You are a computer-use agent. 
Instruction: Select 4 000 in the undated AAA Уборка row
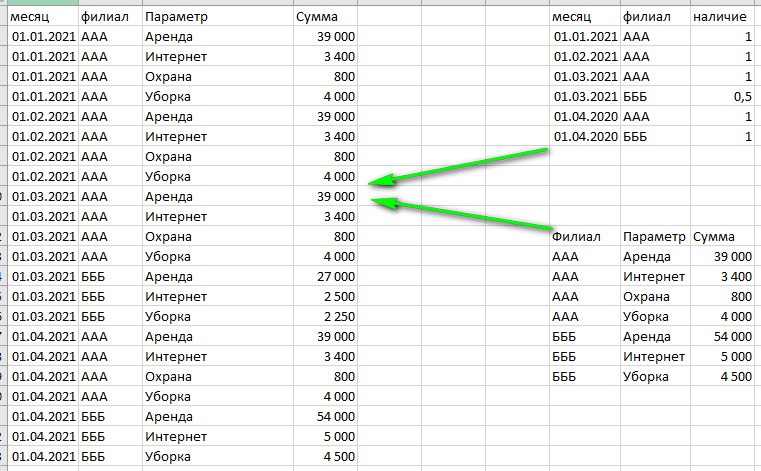click(x=736, y=317)
